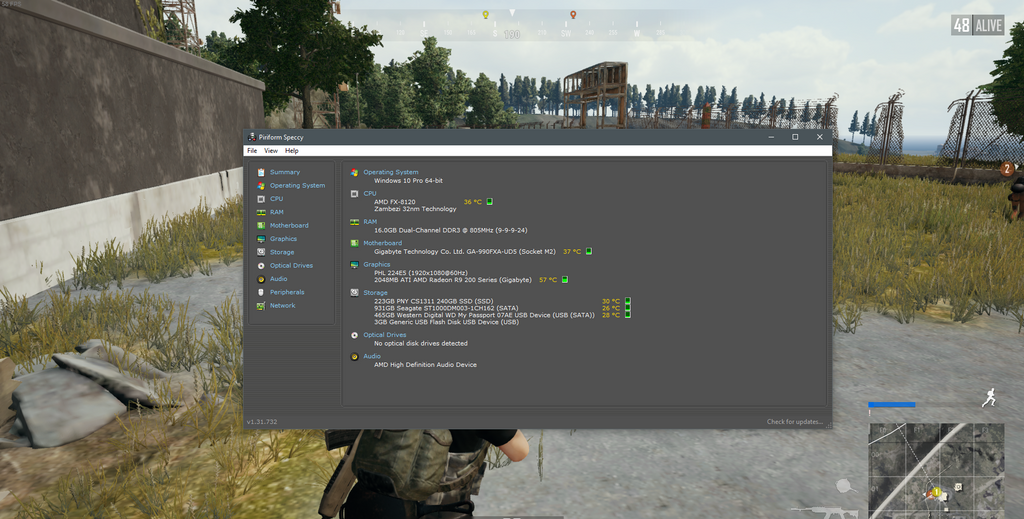The image size is (1024, 519).
Task: Go to Operating System in sidebar
Action: (297, 185)
